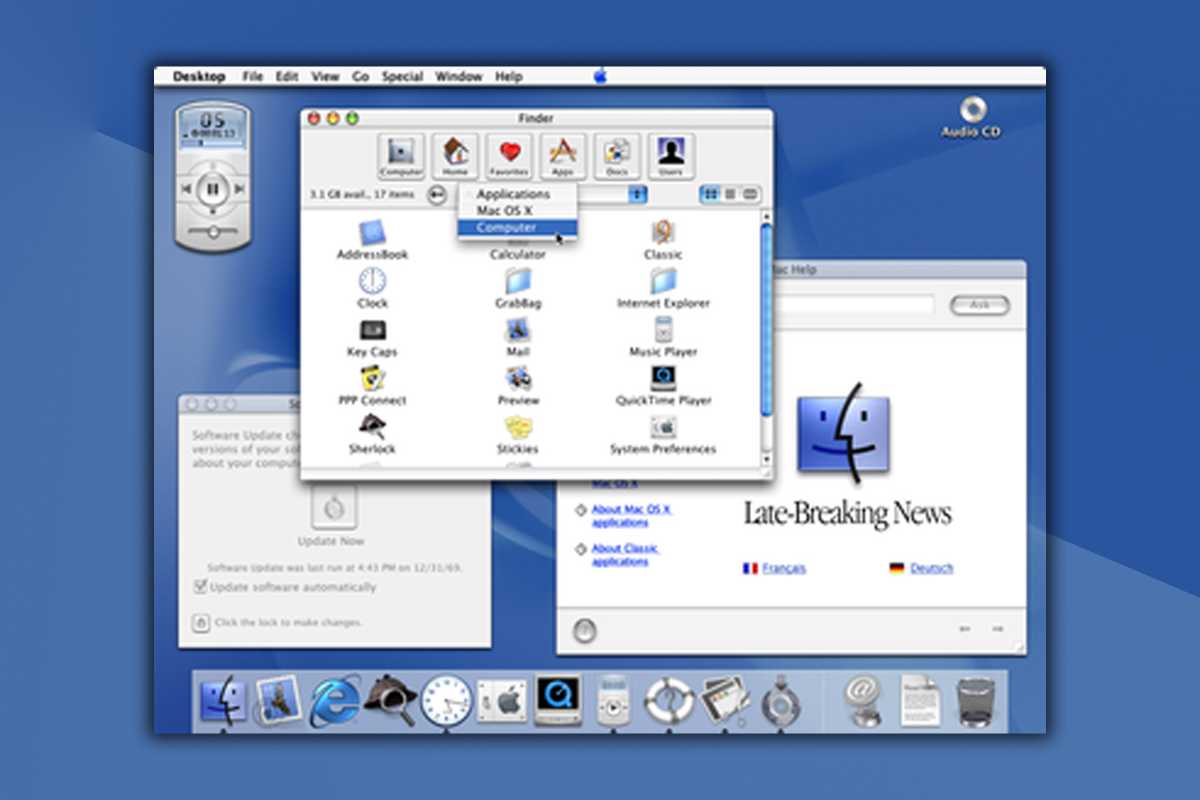Image resolution: width=1200 pixels, height=800 pixels.
Task: Open the blue view selector dropdown
Action: pos(637,194)
